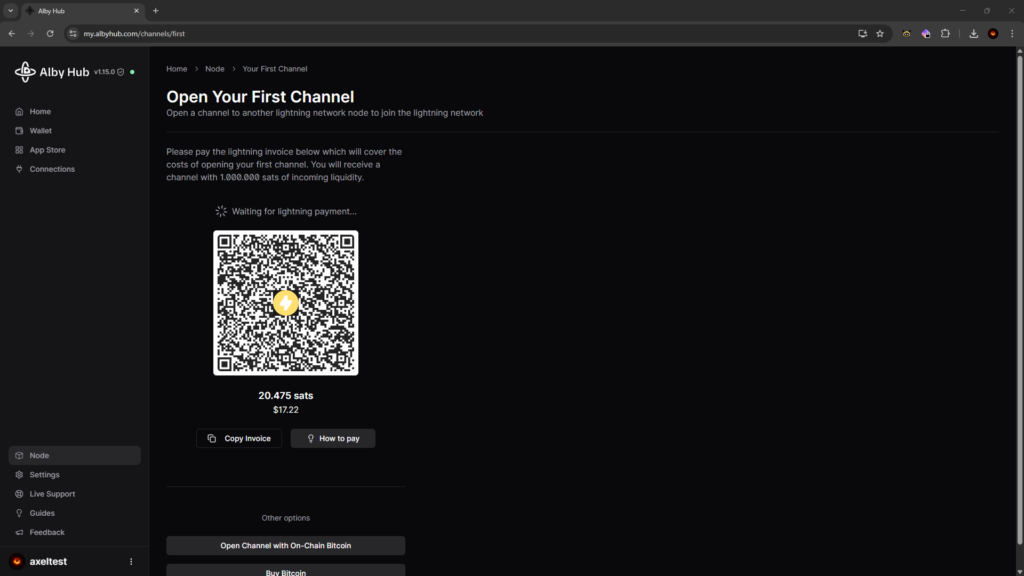Image resolution: width=1024 pixels, height=576 pixels.
Task: Open the Wallet page in sidebar
Action: 40,131
